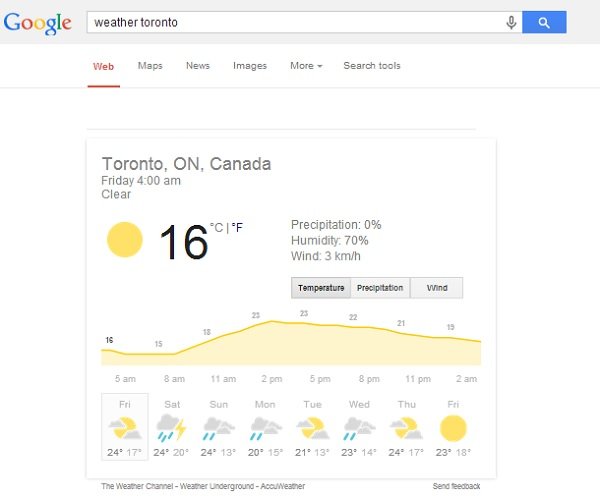This screenshot has height=498, width=600.
Task: Switch the chart to Wind view
Action: (437, 288)
